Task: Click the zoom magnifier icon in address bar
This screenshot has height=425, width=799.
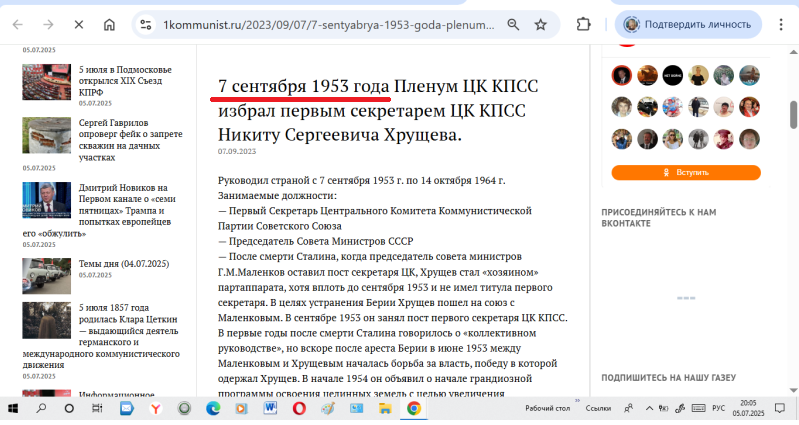Action: tap(513, 24)
